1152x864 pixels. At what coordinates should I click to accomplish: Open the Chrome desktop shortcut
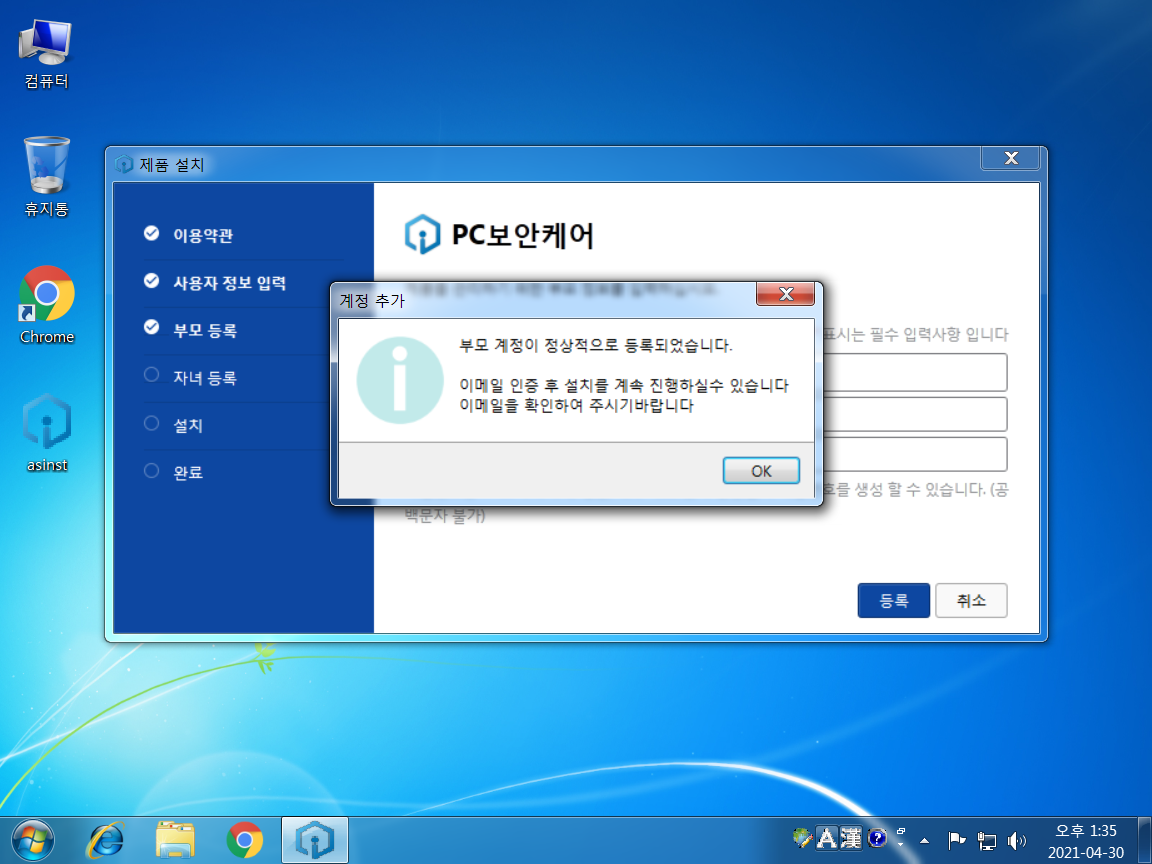pos(46,305)
